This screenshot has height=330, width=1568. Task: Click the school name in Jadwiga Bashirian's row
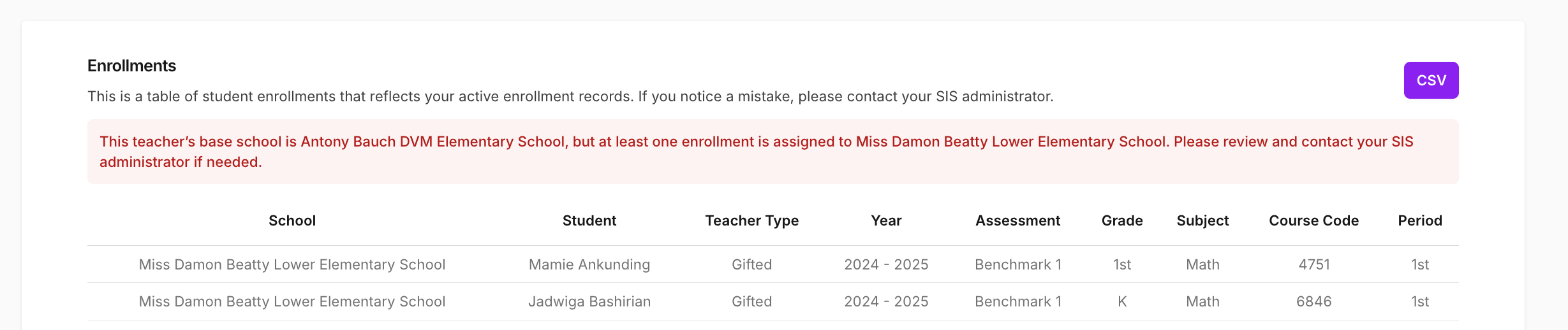tap(292, 301)
